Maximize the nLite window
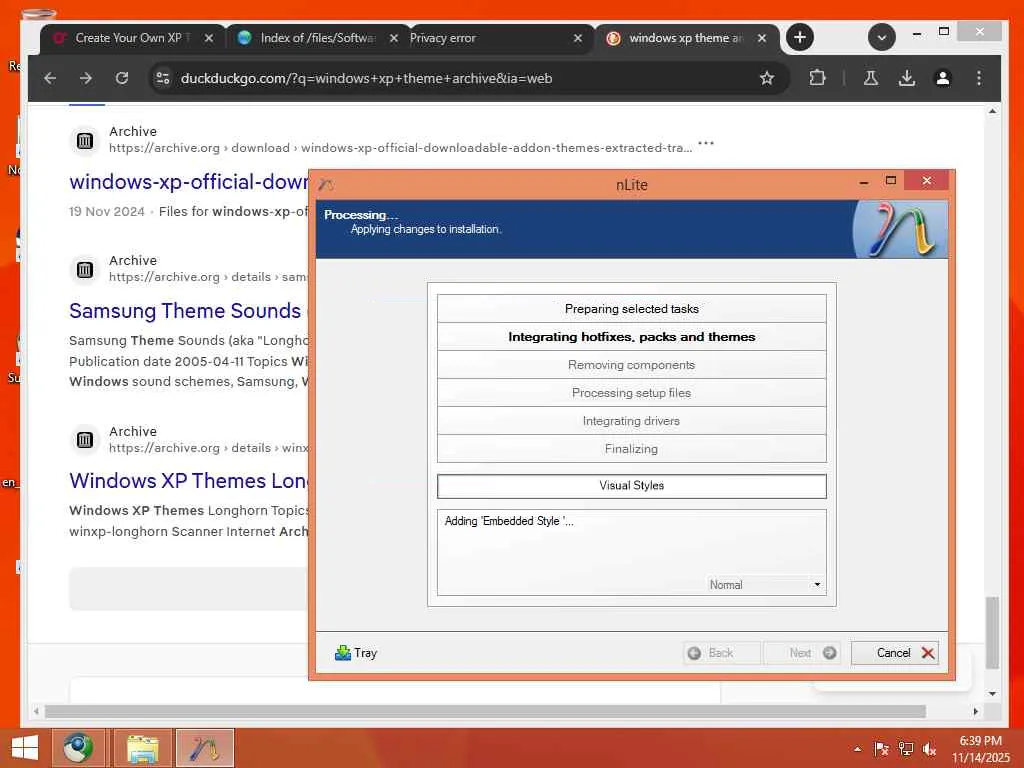The height and width of the screenshot is (768, 1024). click(891, 181)
